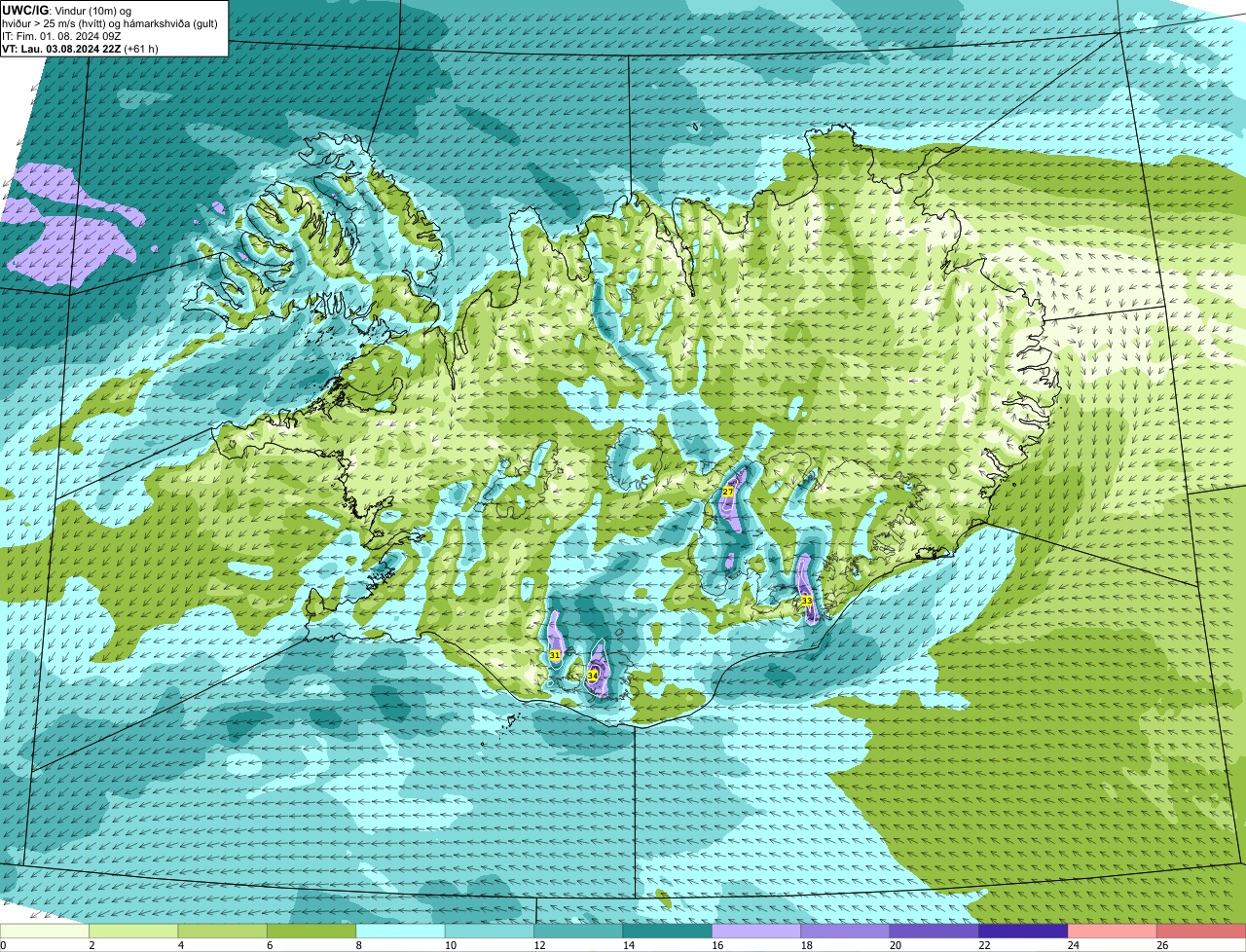Viewport: 1246px width, 952px height.
Task: Select the 24–26 m/s pink swatch
Action: click(1114, 931)
